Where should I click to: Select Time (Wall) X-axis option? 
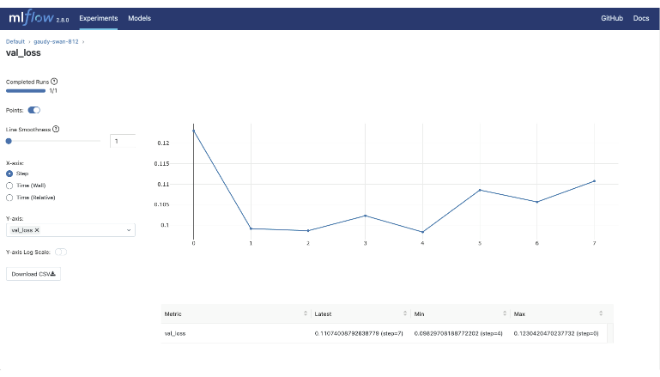[x=9, y=186]
